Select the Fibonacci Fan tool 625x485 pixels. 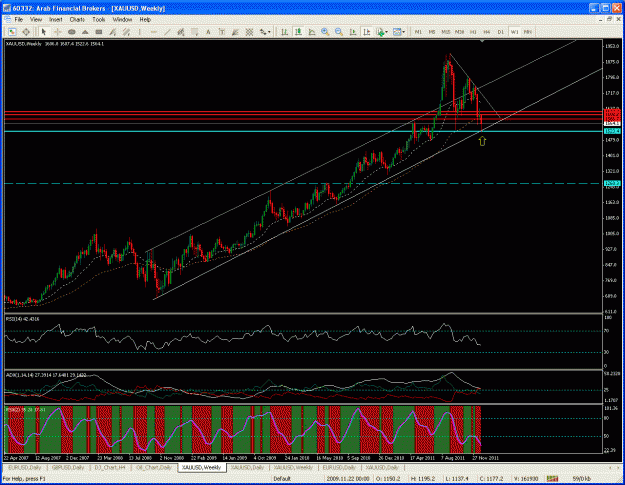(x=236, y=32)
